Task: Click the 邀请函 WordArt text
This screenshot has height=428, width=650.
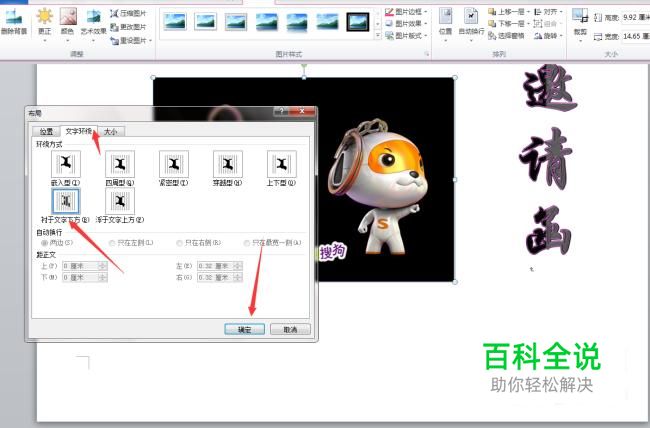Action: (548, 160)
